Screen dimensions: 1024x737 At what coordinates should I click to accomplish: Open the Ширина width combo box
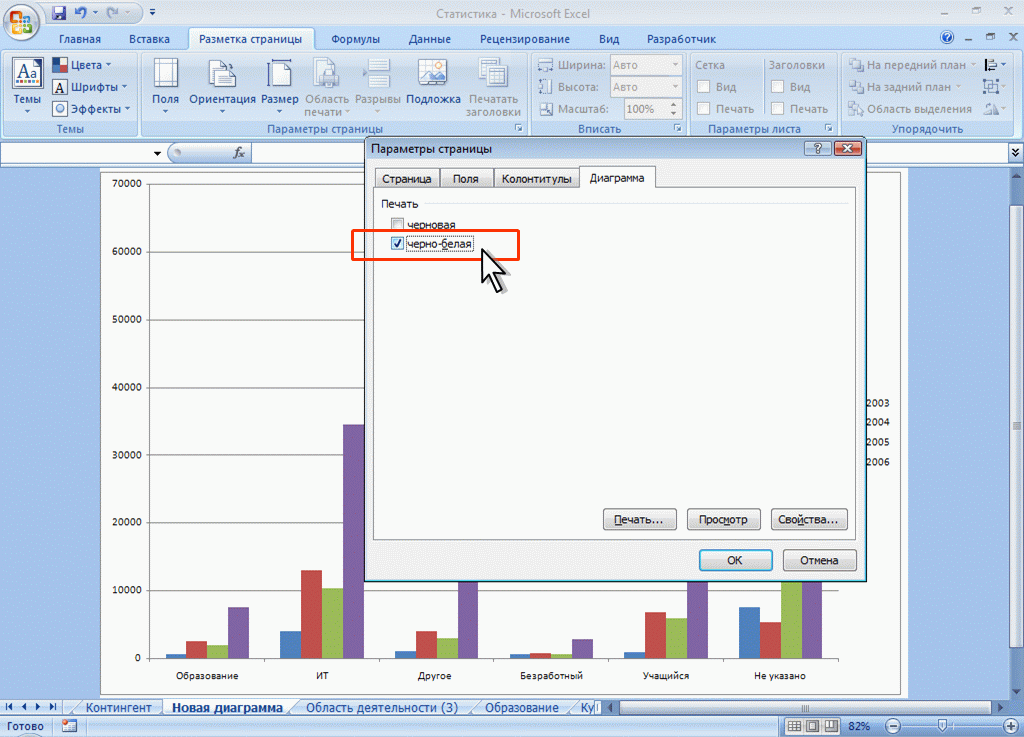click(645, 65)
